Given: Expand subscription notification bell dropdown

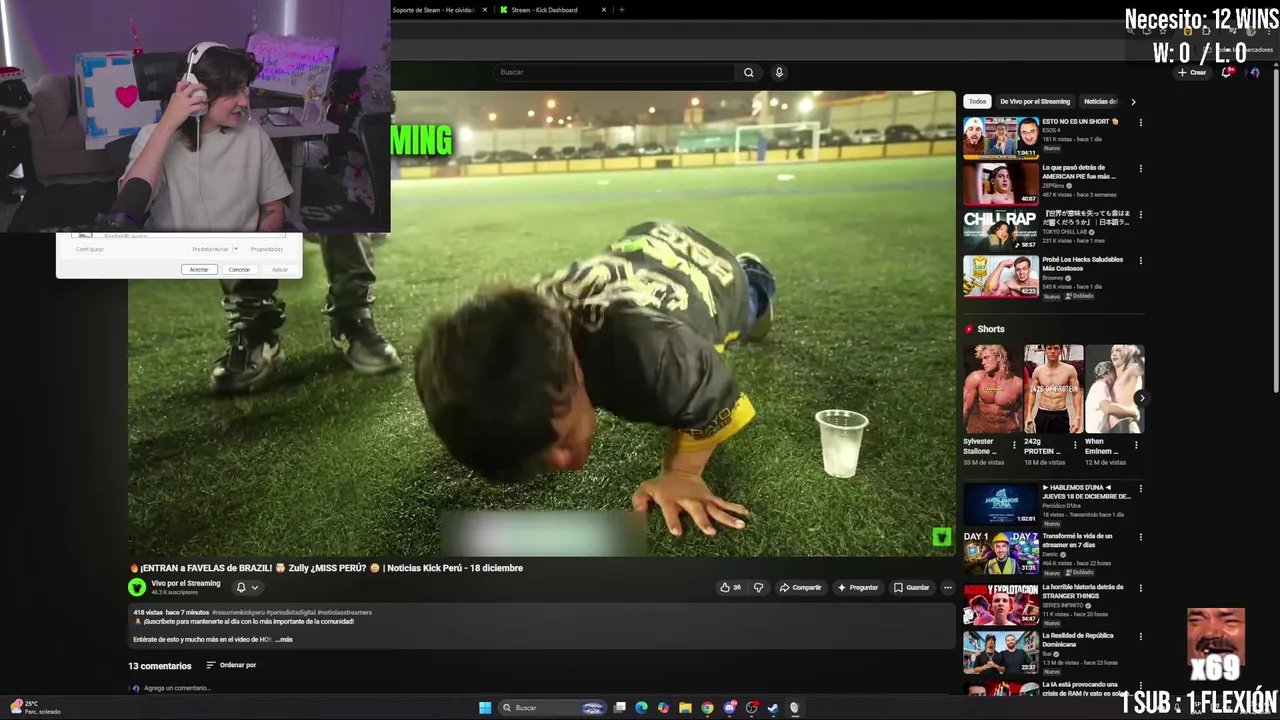Looking at the screenshot, I should [246, 587].
